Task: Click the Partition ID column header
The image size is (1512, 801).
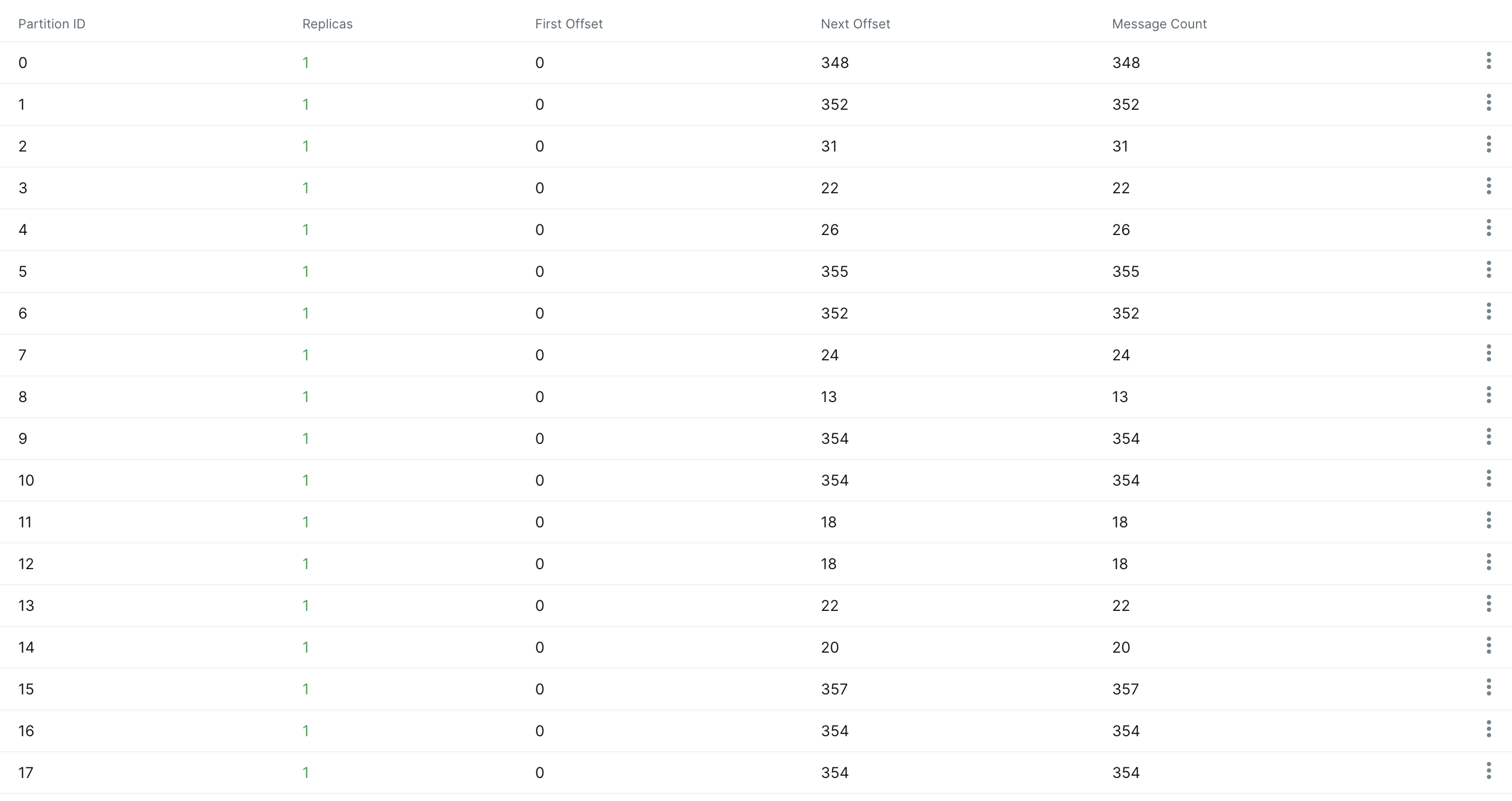Action: (51, 24)
